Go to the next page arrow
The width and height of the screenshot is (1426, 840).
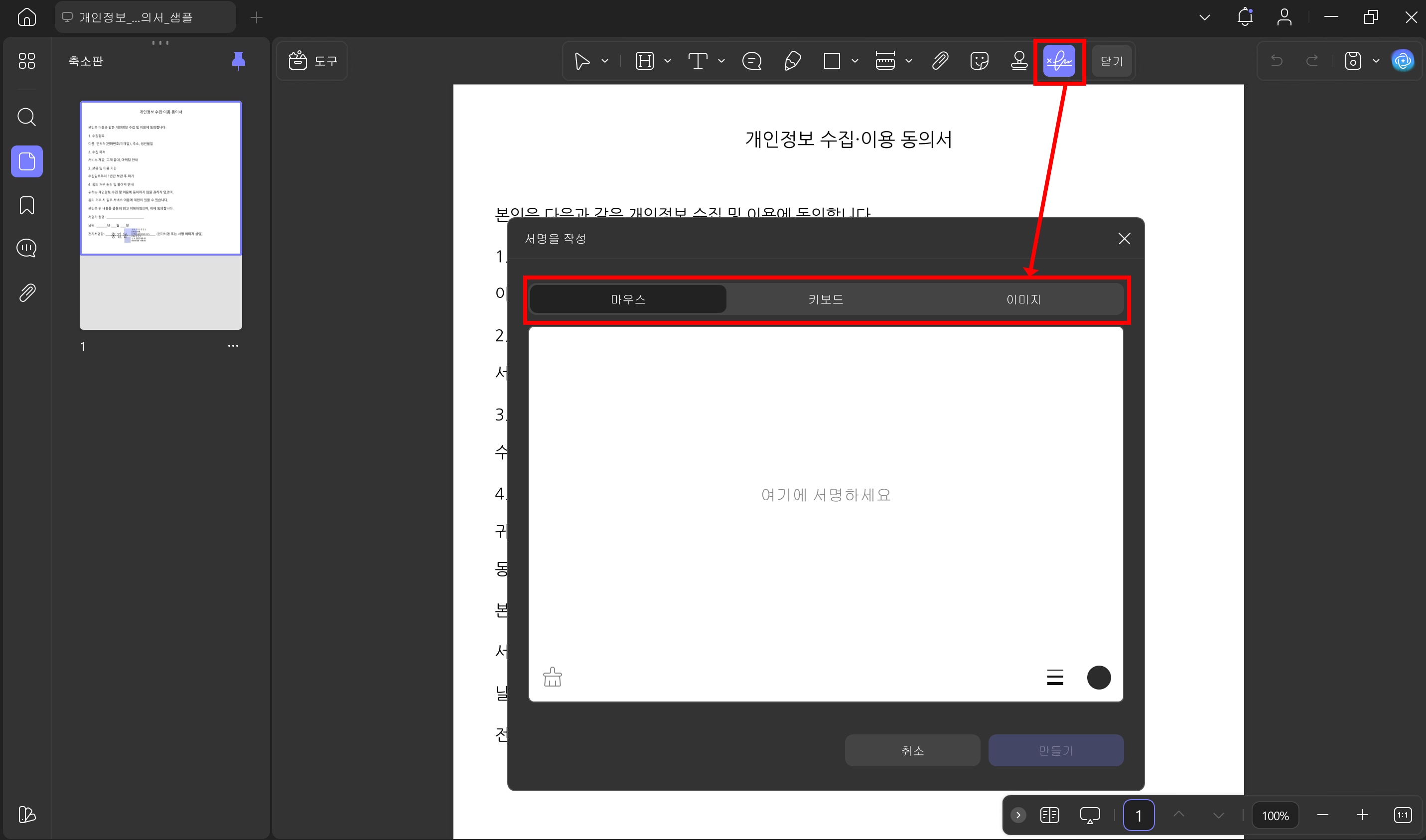[x=1218, y=815]
